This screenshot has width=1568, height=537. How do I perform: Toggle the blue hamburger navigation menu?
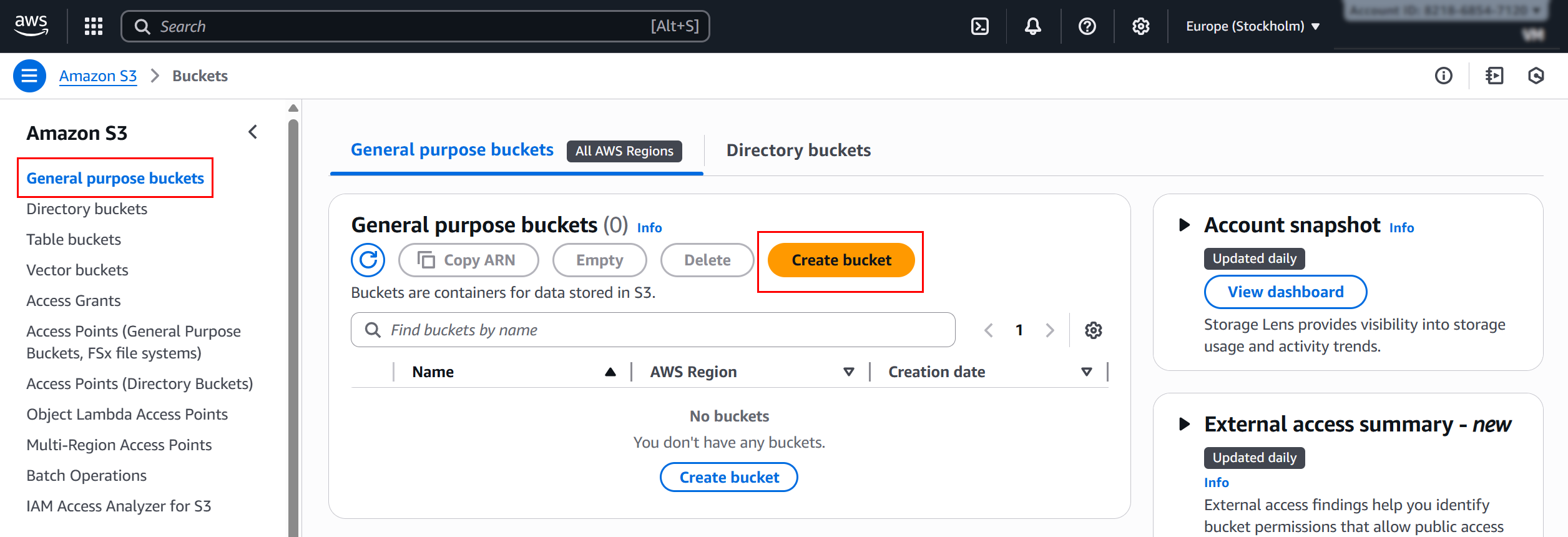coord(29,76)
